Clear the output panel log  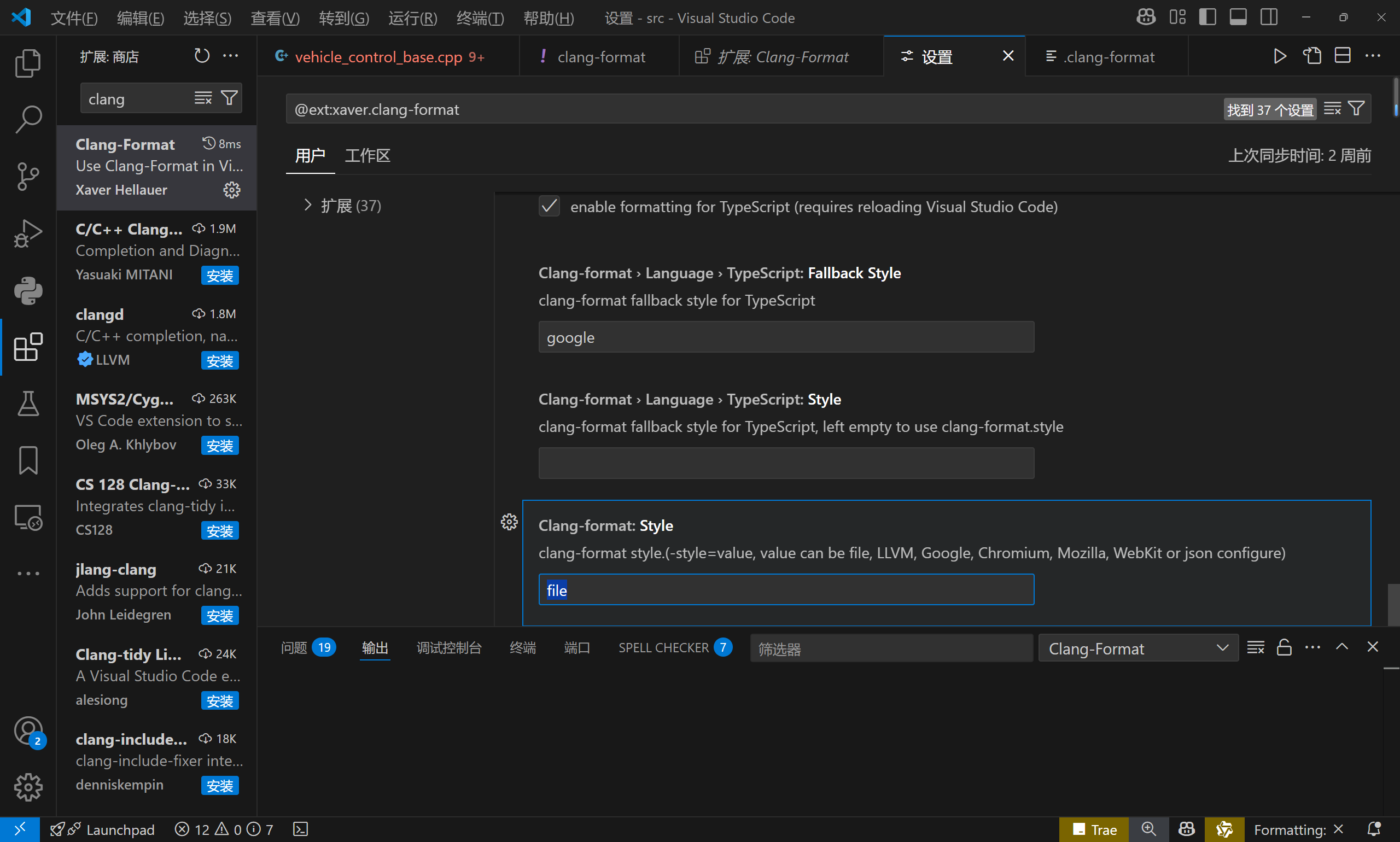[1255, 647]
